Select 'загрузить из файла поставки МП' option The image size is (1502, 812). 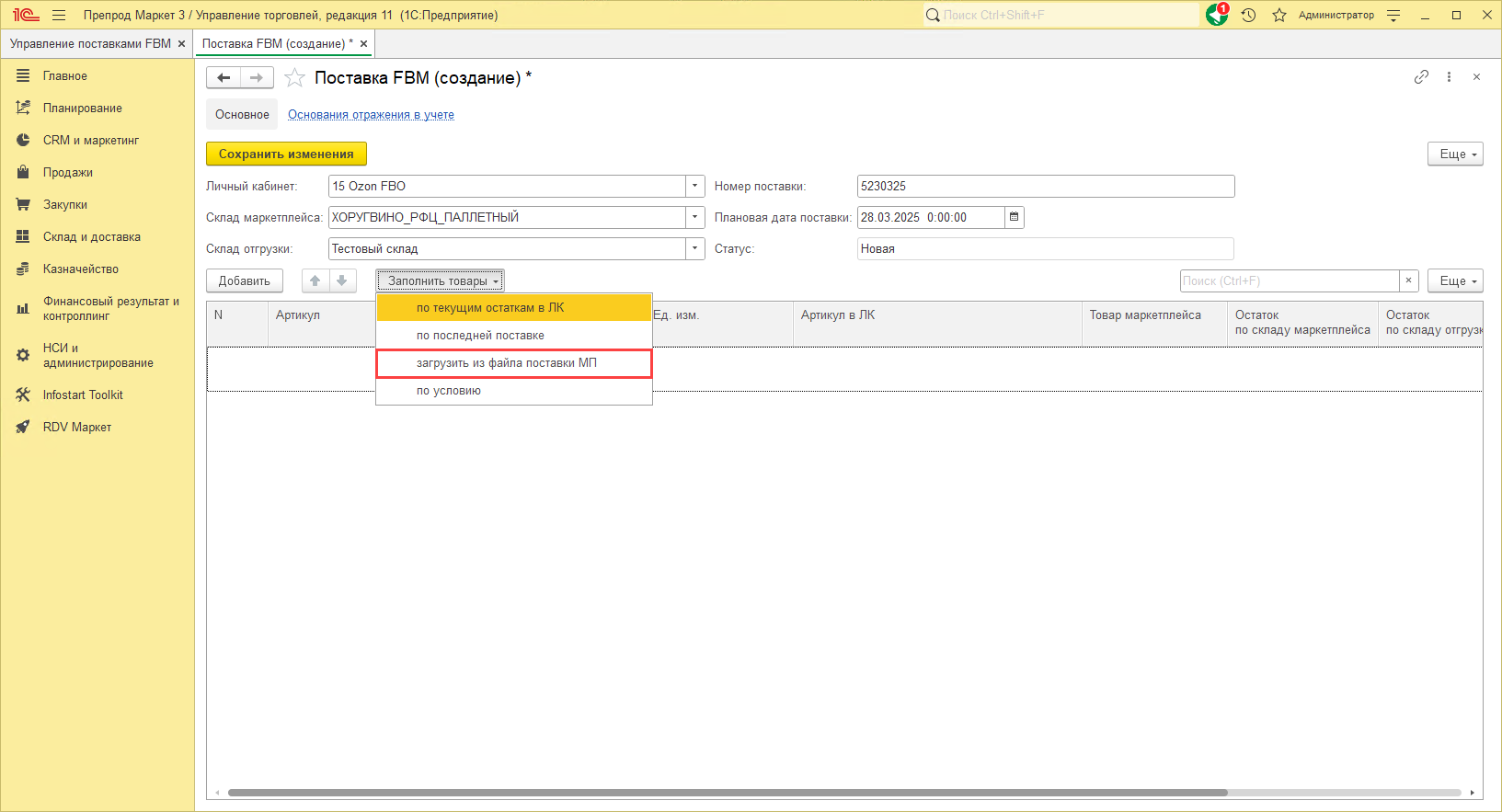pyautogui.click(x=506, y=363)
